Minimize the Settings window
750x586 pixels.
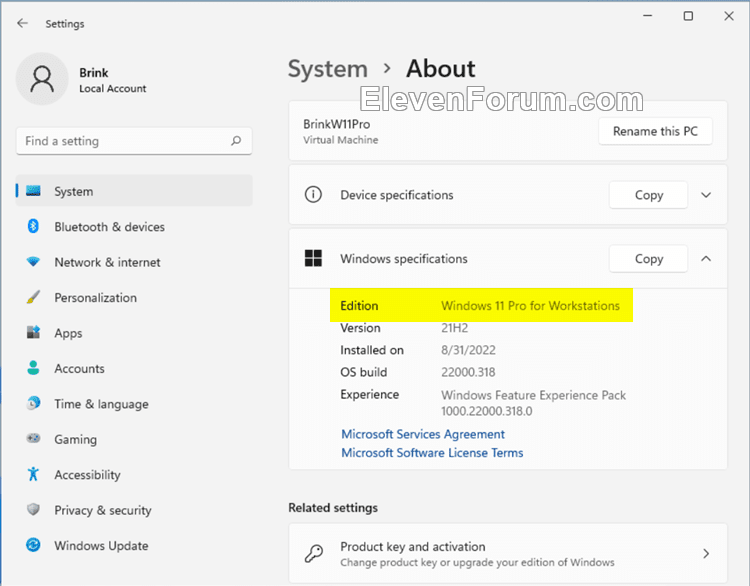click(648, 16)
